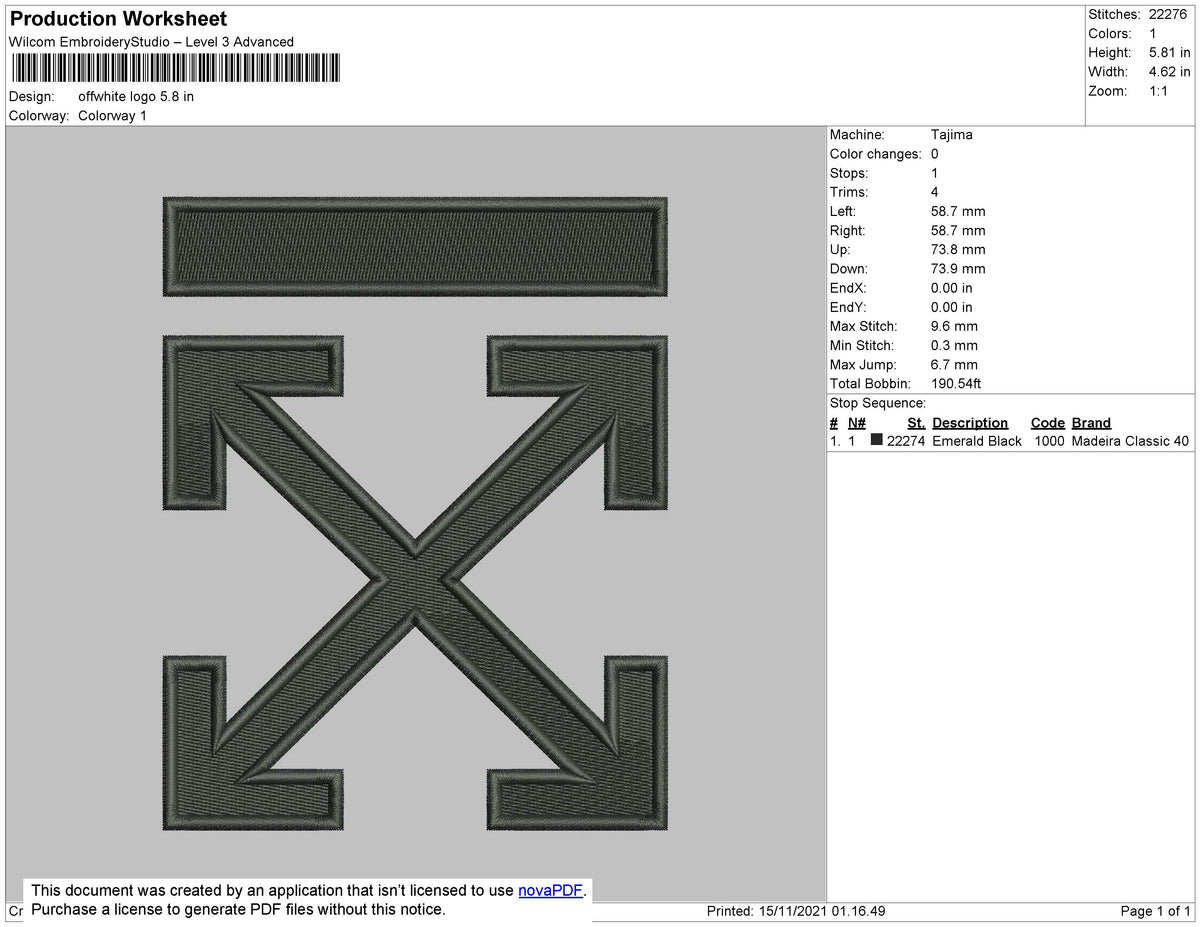This screenshot has width=1200, height=927.
Task: Click the Max Stitch value "9.6 mm"
Action: coord(954,326)
